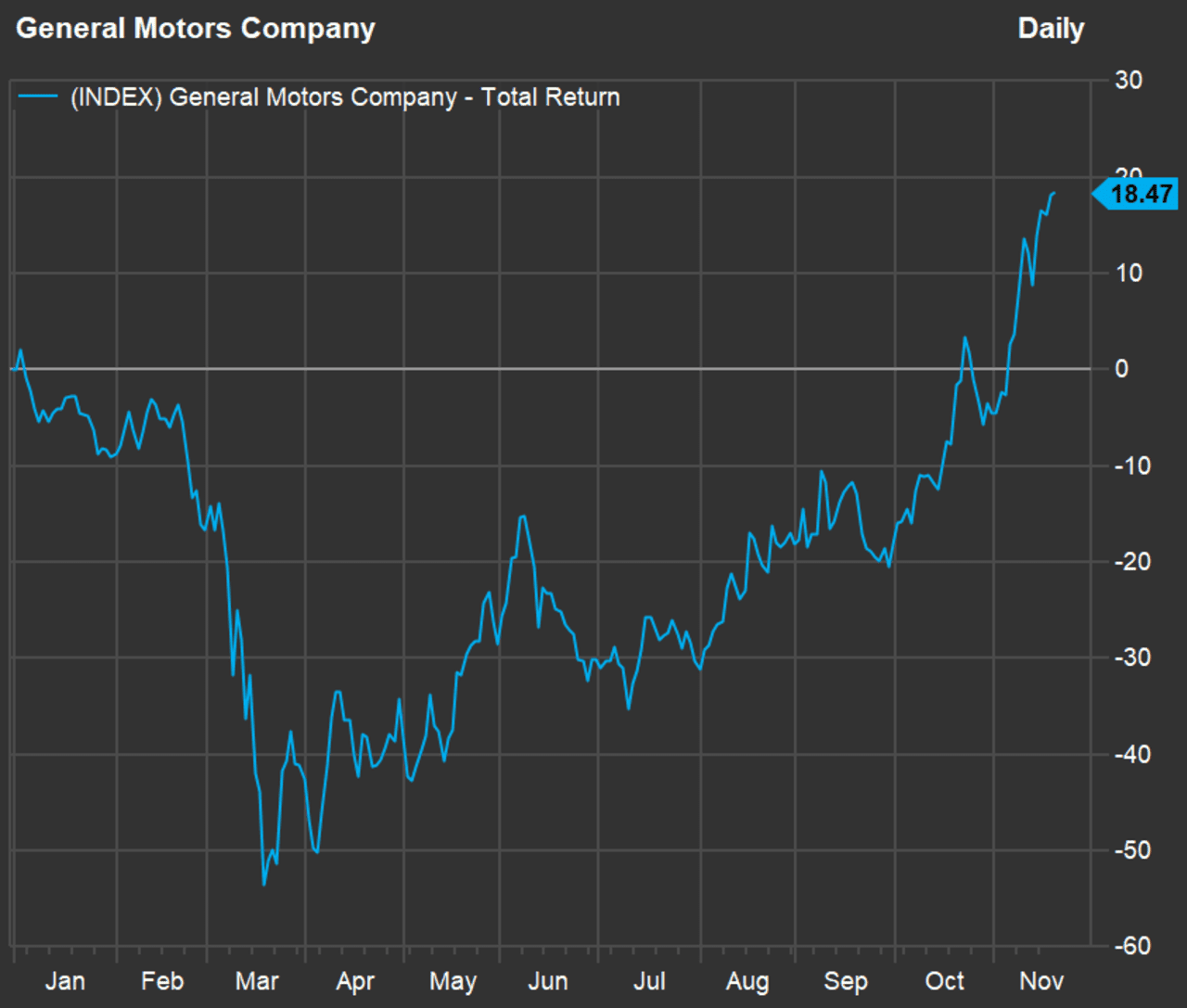Click the Nov month label
1187x1008 pixels.
click(x=1041, y=981)
